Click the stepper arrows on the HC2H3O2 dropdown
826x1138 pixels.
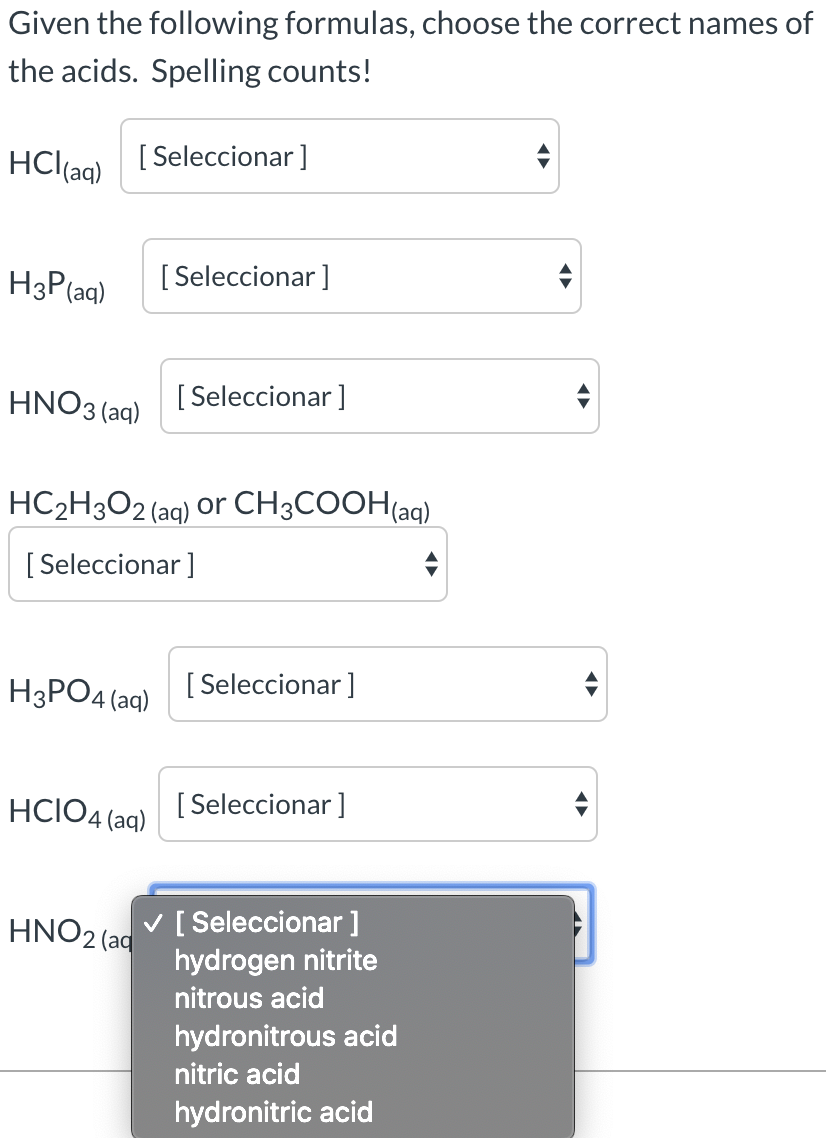(430, 564)
